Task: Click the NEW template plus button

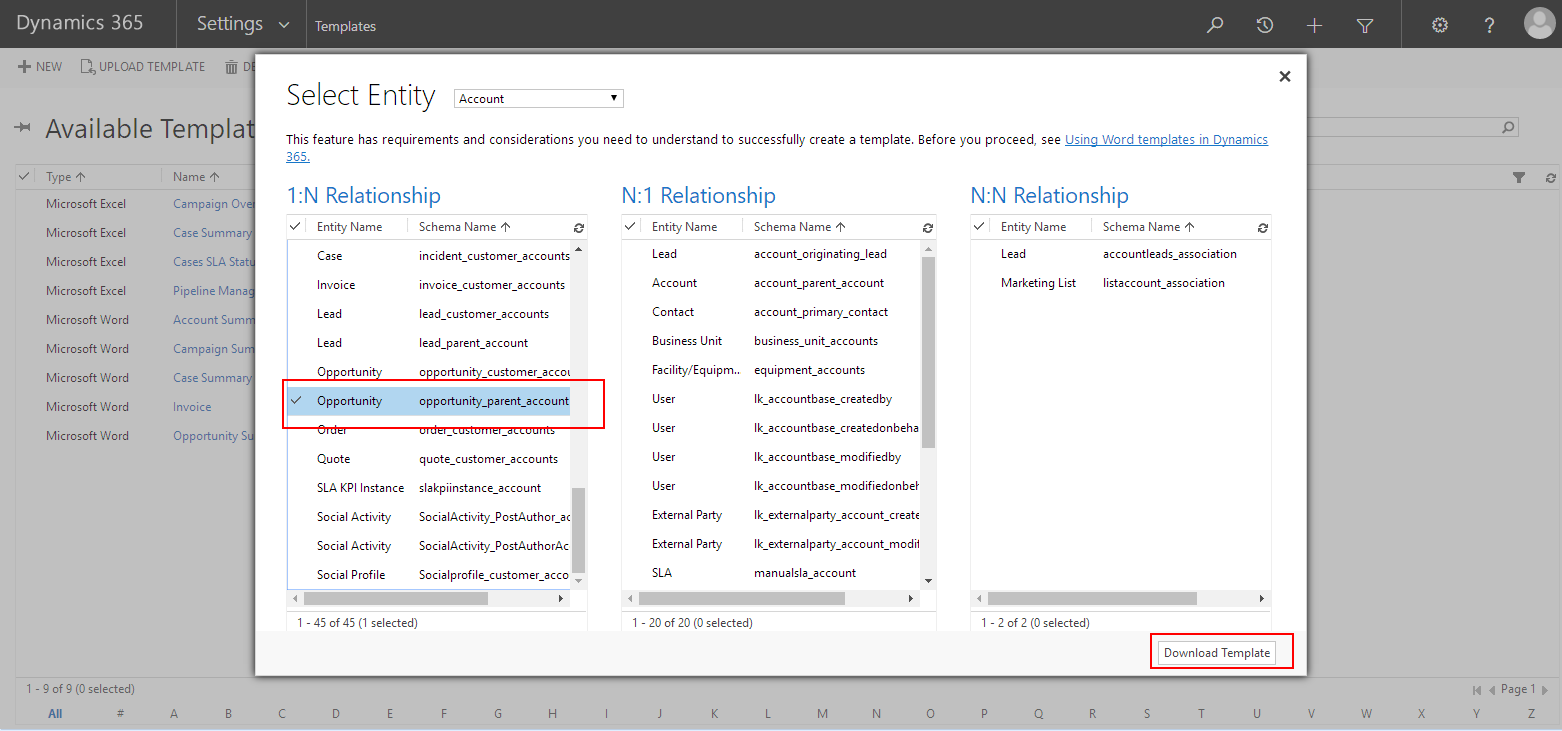Action: (x=40, y=67)
